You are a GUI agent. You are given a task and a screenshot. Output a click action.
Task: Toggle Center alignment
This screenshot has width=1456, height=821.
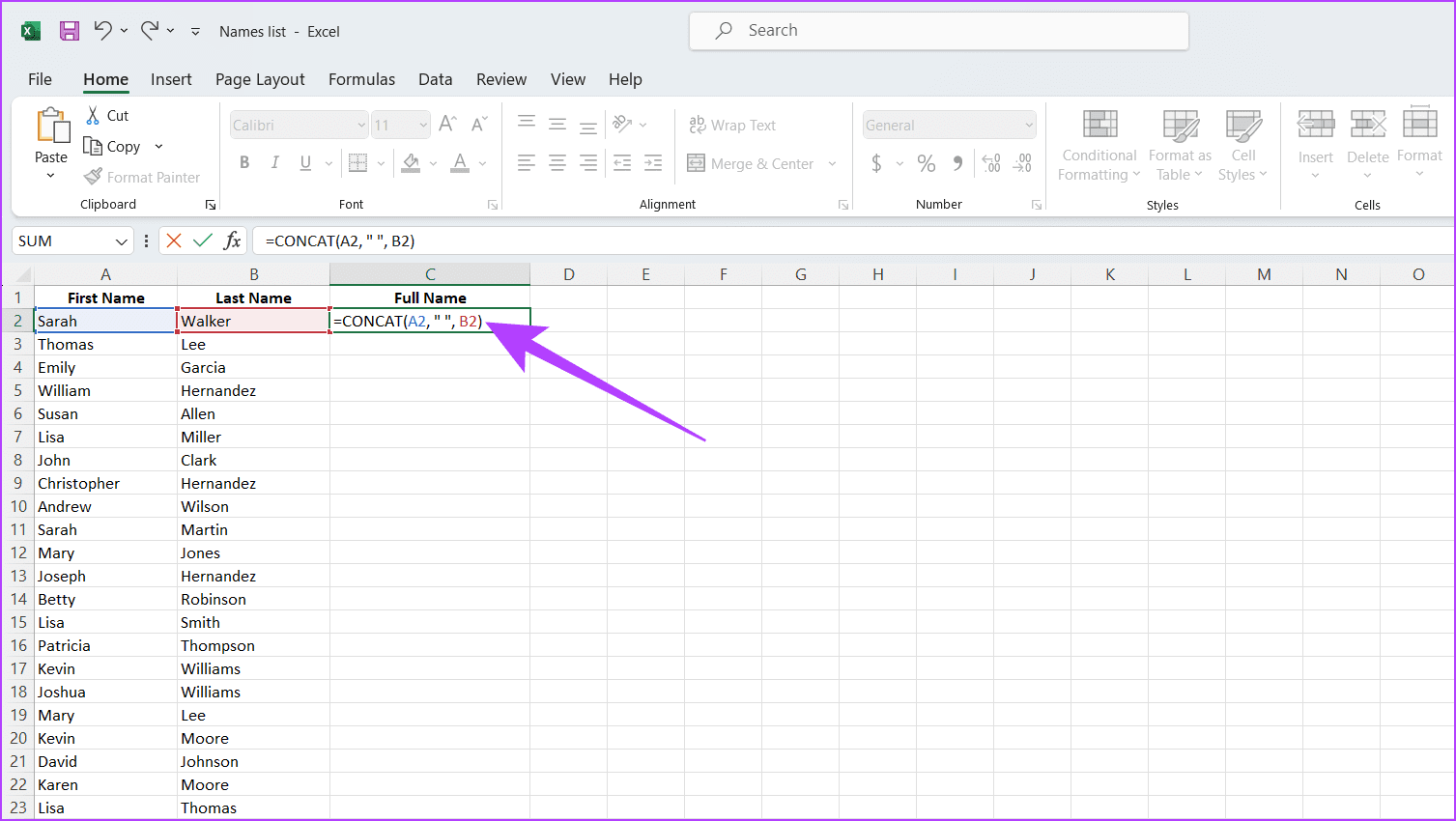click(557, 163)
